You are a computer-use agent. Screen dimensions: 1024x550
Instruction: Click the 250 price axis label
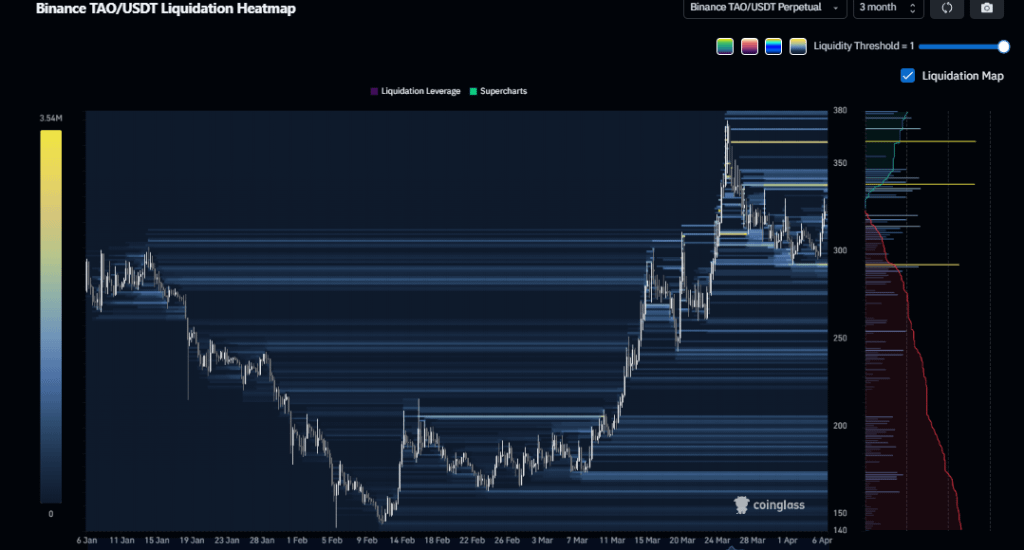click(x=840, y=338)
